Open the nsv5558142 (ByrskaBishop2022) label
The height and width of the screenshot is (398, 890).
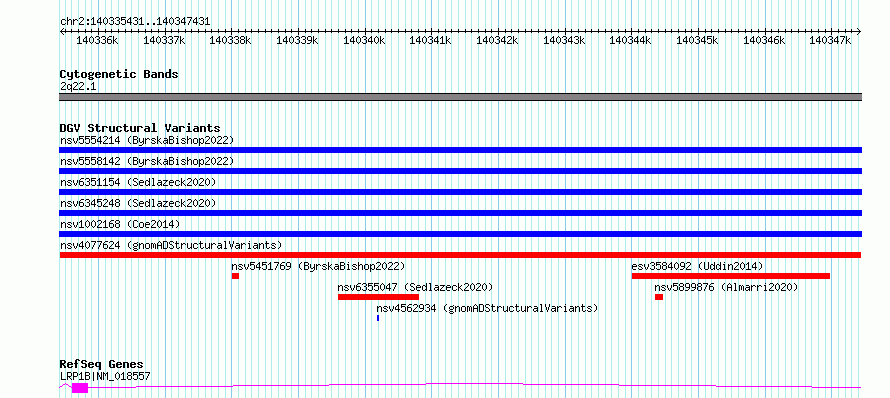pyautogui.click(x=147, y=161)
